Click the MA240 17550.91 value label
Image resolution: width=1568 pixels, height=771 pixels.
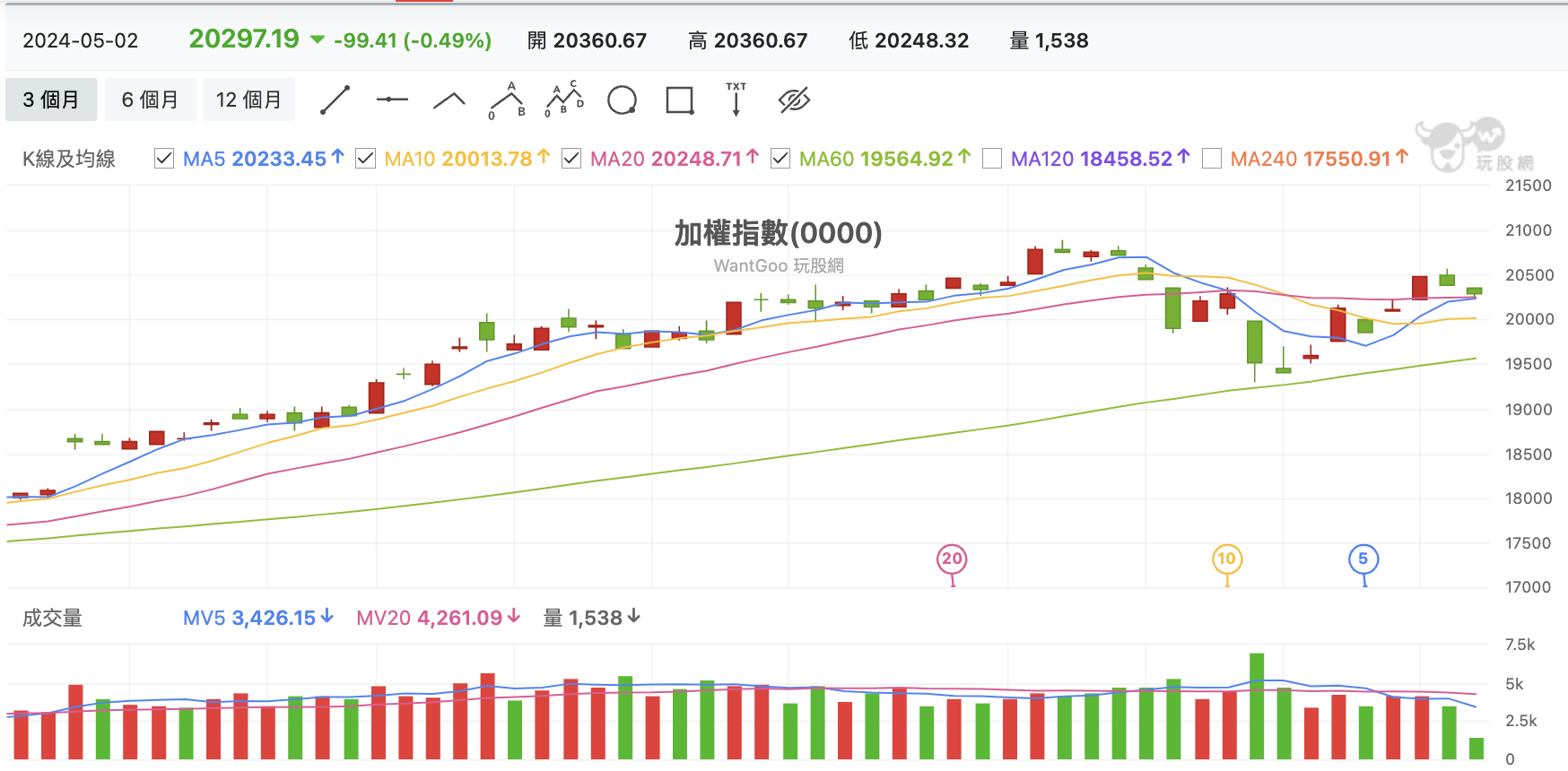tap(1319, 159)
